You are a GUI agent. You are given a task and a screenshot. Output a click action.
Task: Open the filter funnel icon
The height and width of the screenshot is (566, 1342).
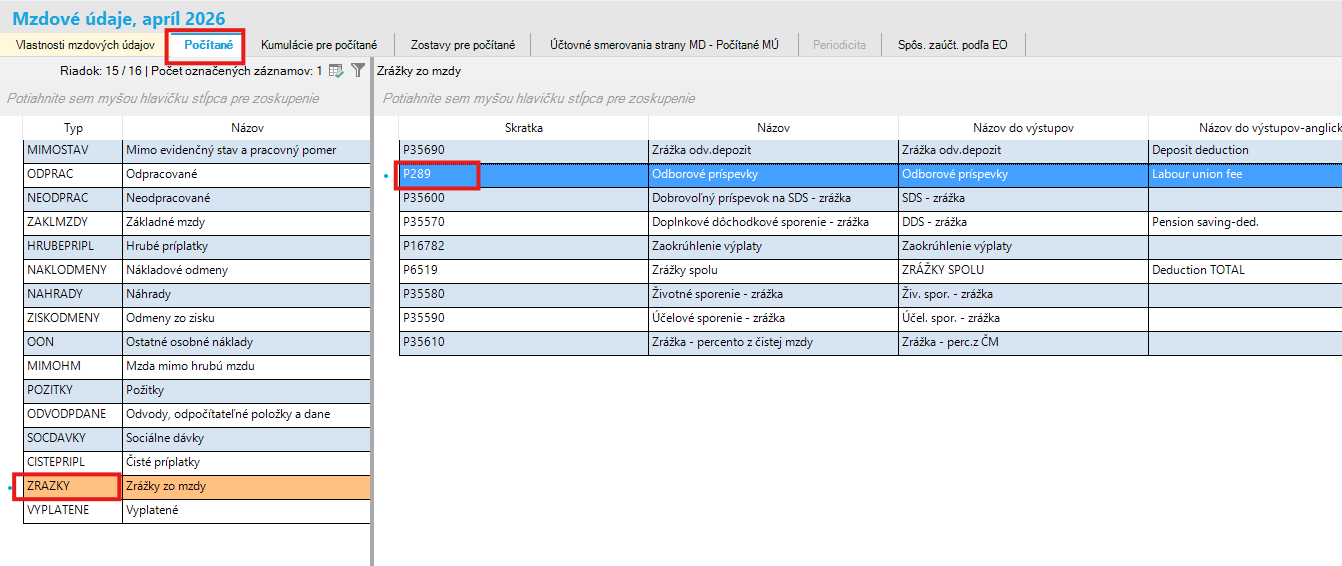358,71
